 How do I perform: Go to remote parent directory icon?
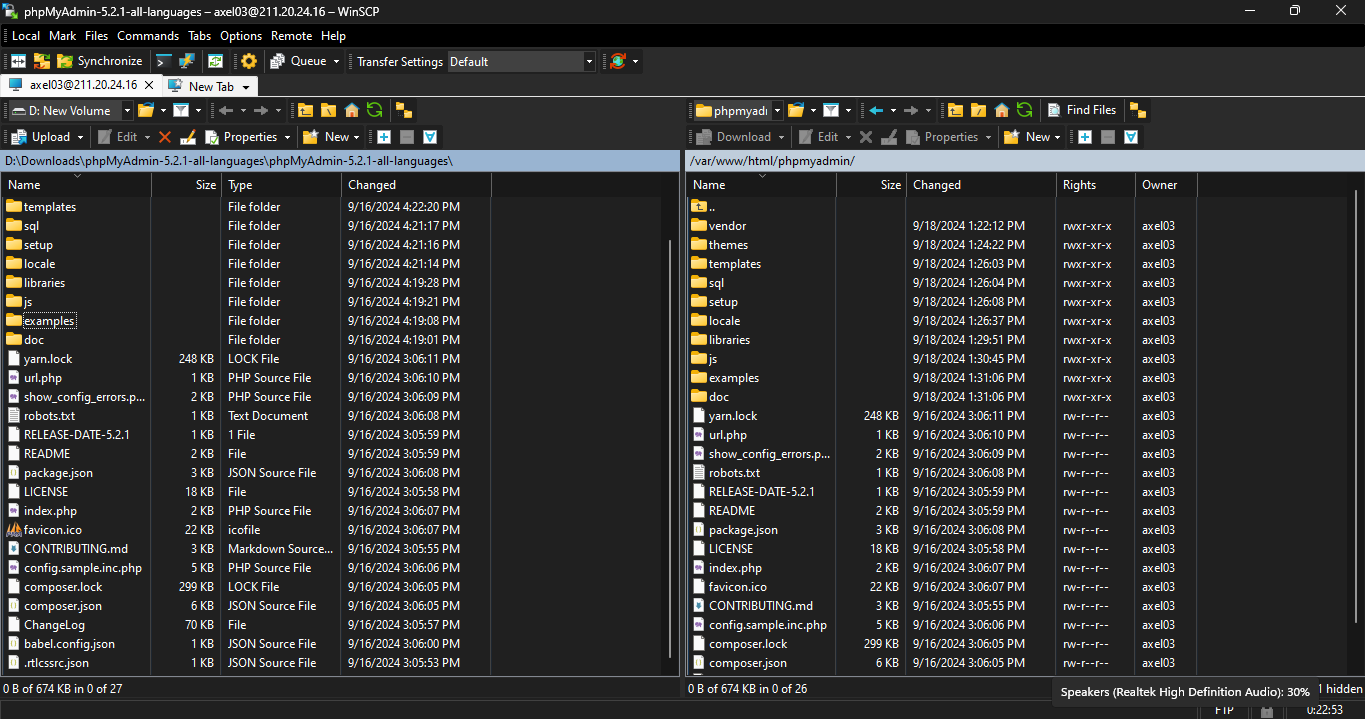[955, 110]
